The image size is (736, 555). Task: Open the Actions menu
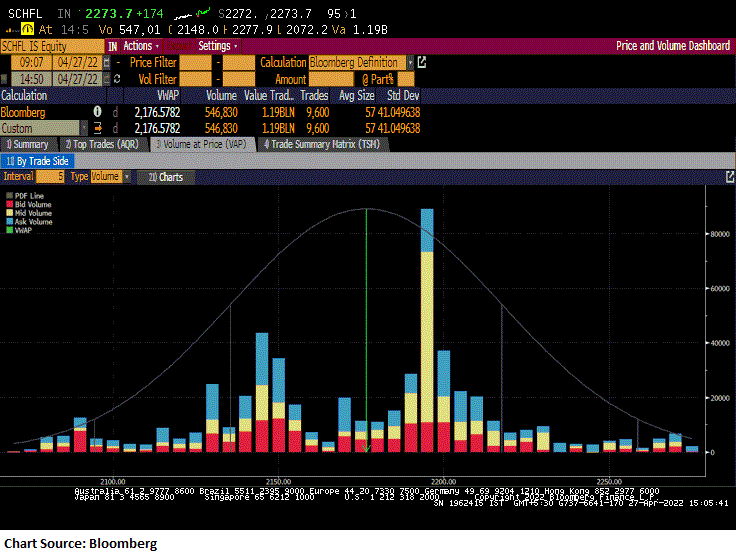click(140, 46)
